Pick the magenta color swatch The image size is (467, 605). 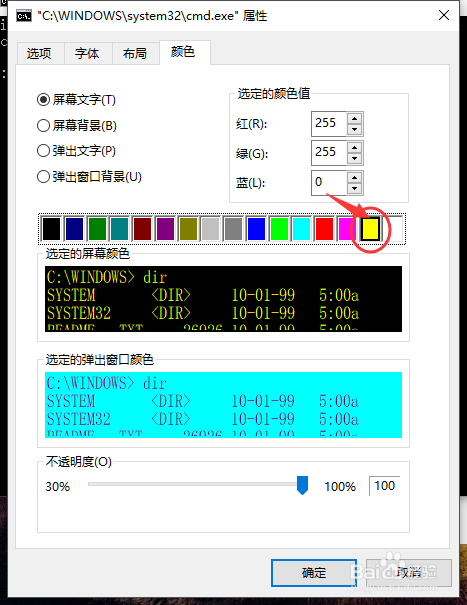(346, 229)
